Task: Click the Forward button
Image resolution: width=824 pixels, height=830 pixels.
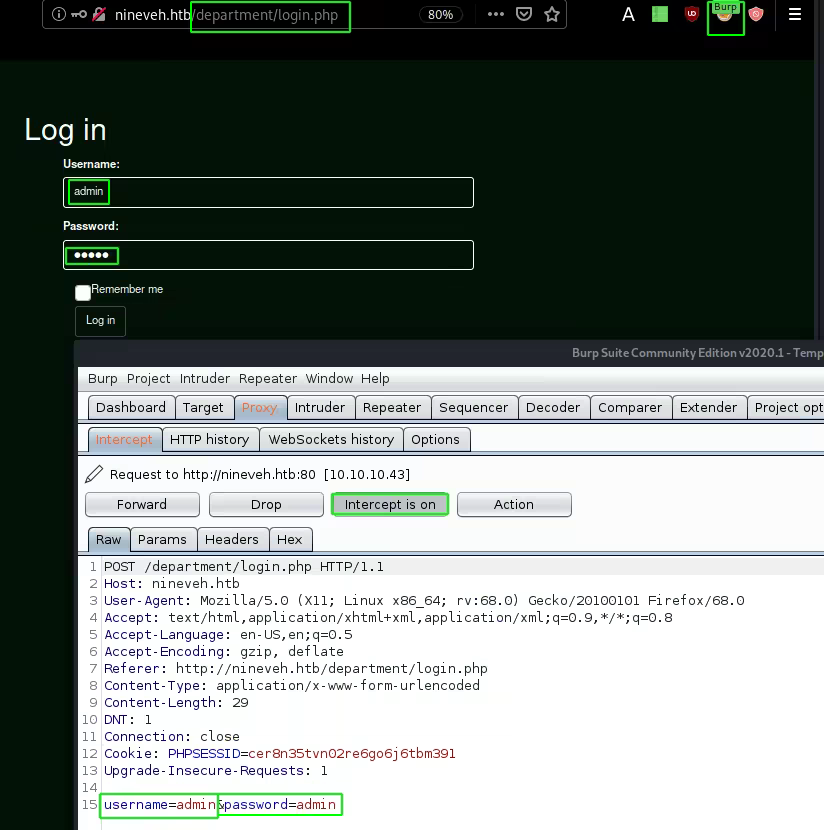Action: (x=142, y=504)
